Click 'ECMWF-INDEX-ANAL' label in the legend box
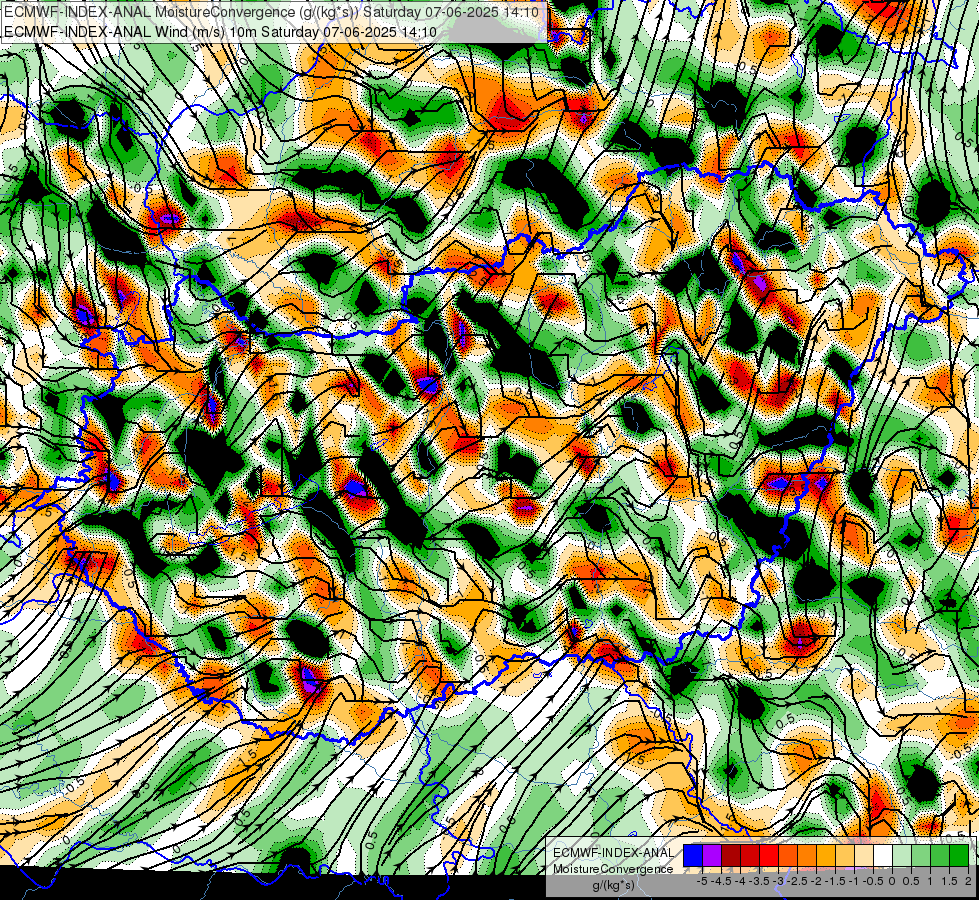This screenshot has height=900, width=979. (x=613, y=853)
